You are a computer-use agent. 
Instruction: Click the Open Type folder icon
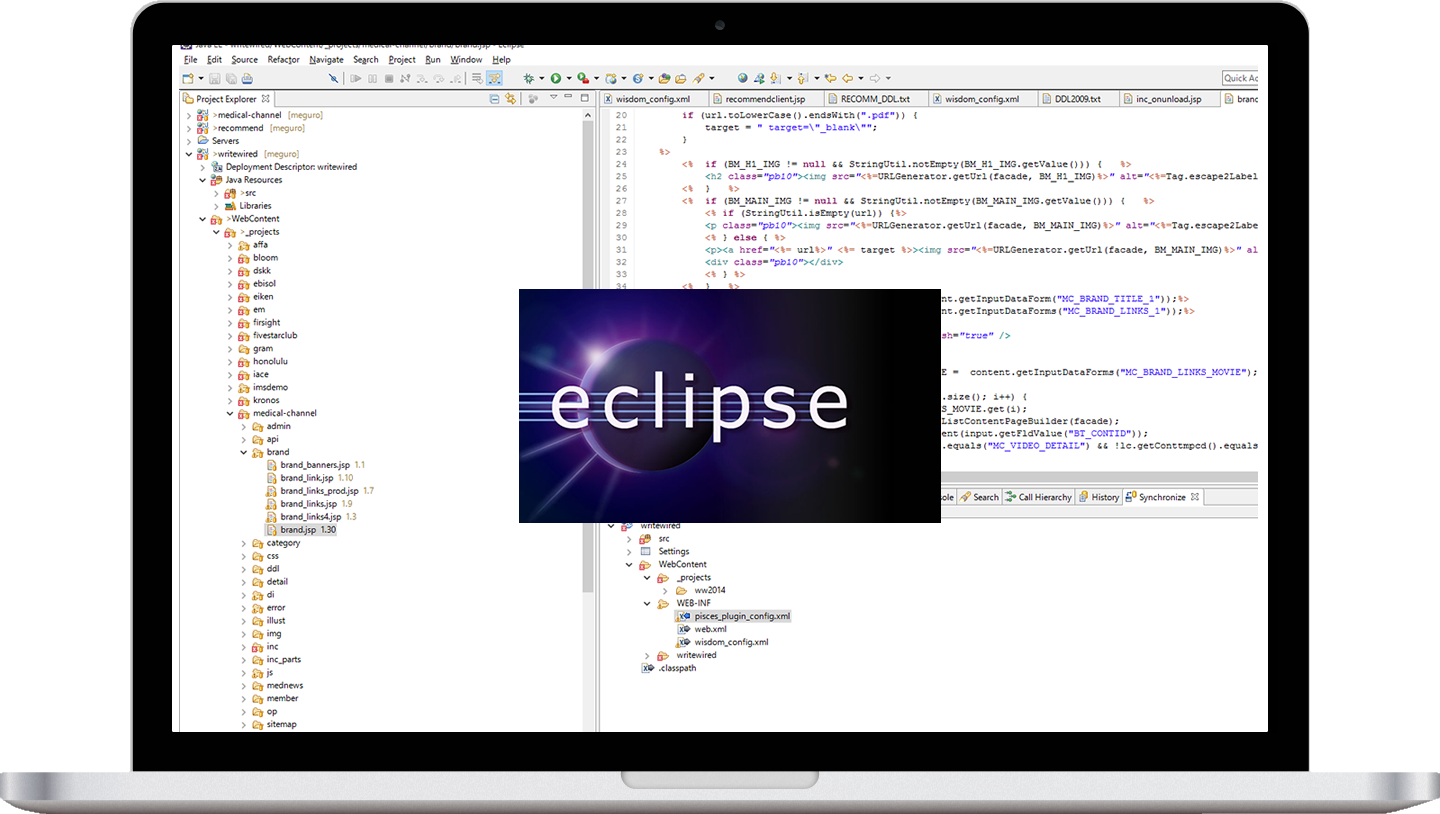pos(663,78)
